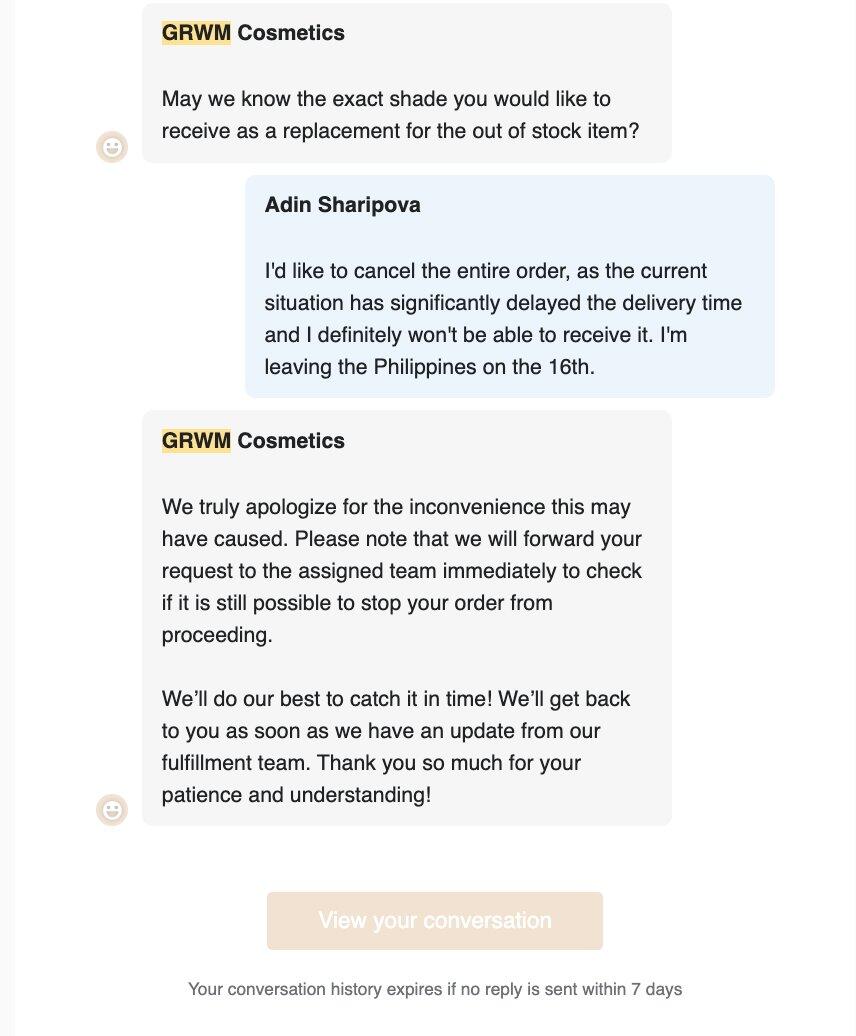Screen dimensions: 856x1036
Task: Click the paragraph starting We'll do our best
Action: (x=396, y=747)
